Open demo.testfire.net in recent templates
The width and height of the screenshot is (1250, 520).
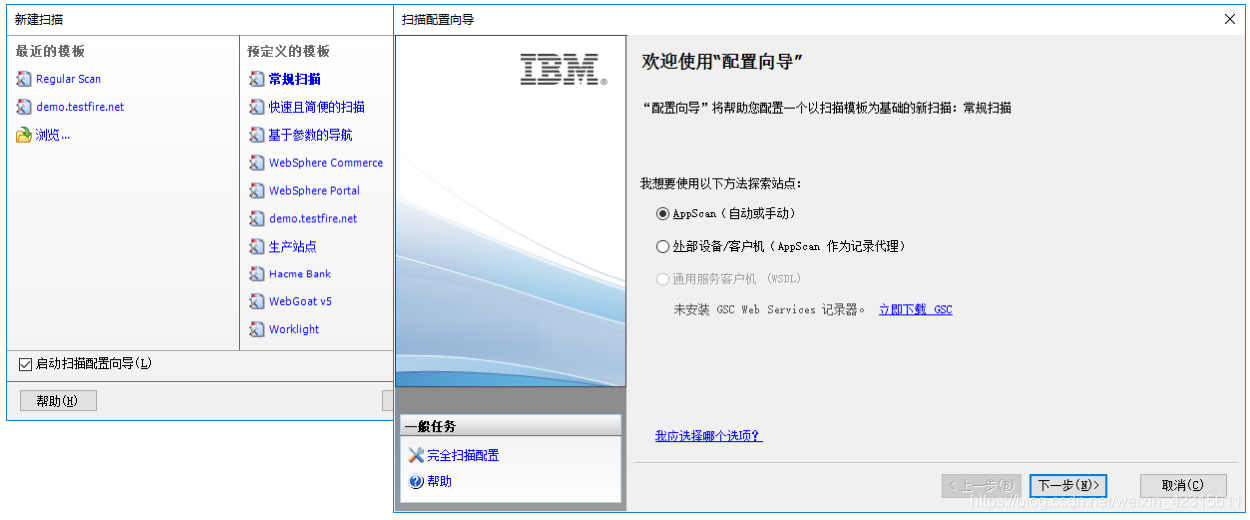80,107
